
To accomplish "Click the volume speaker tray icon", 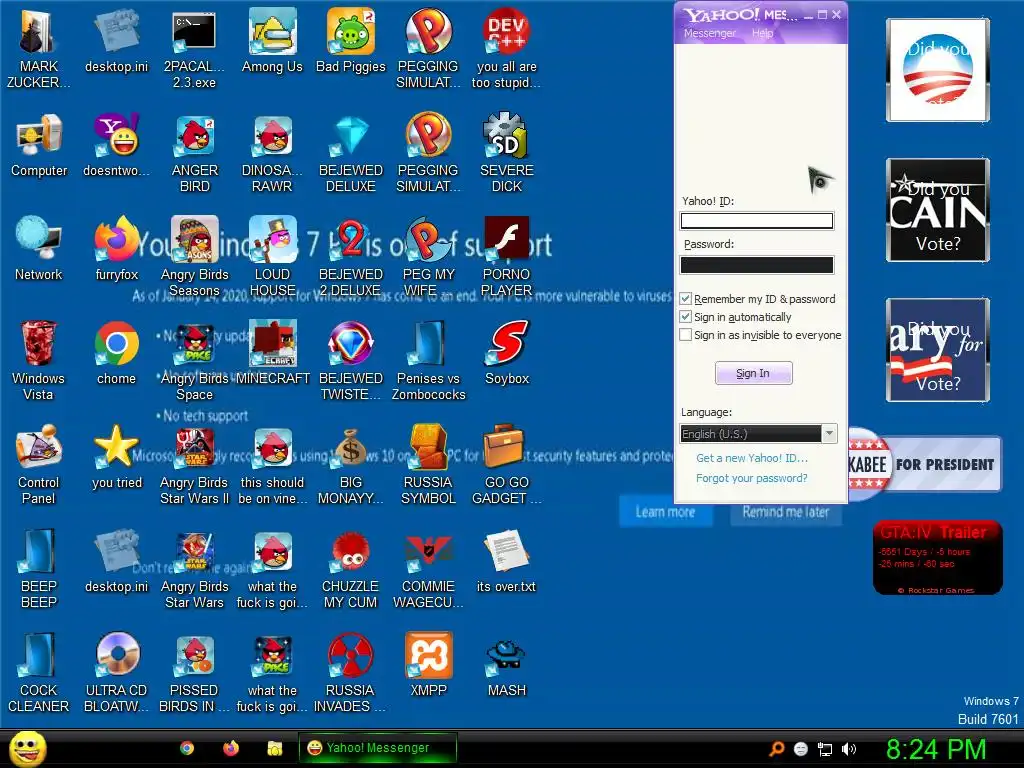I will 849,749.
